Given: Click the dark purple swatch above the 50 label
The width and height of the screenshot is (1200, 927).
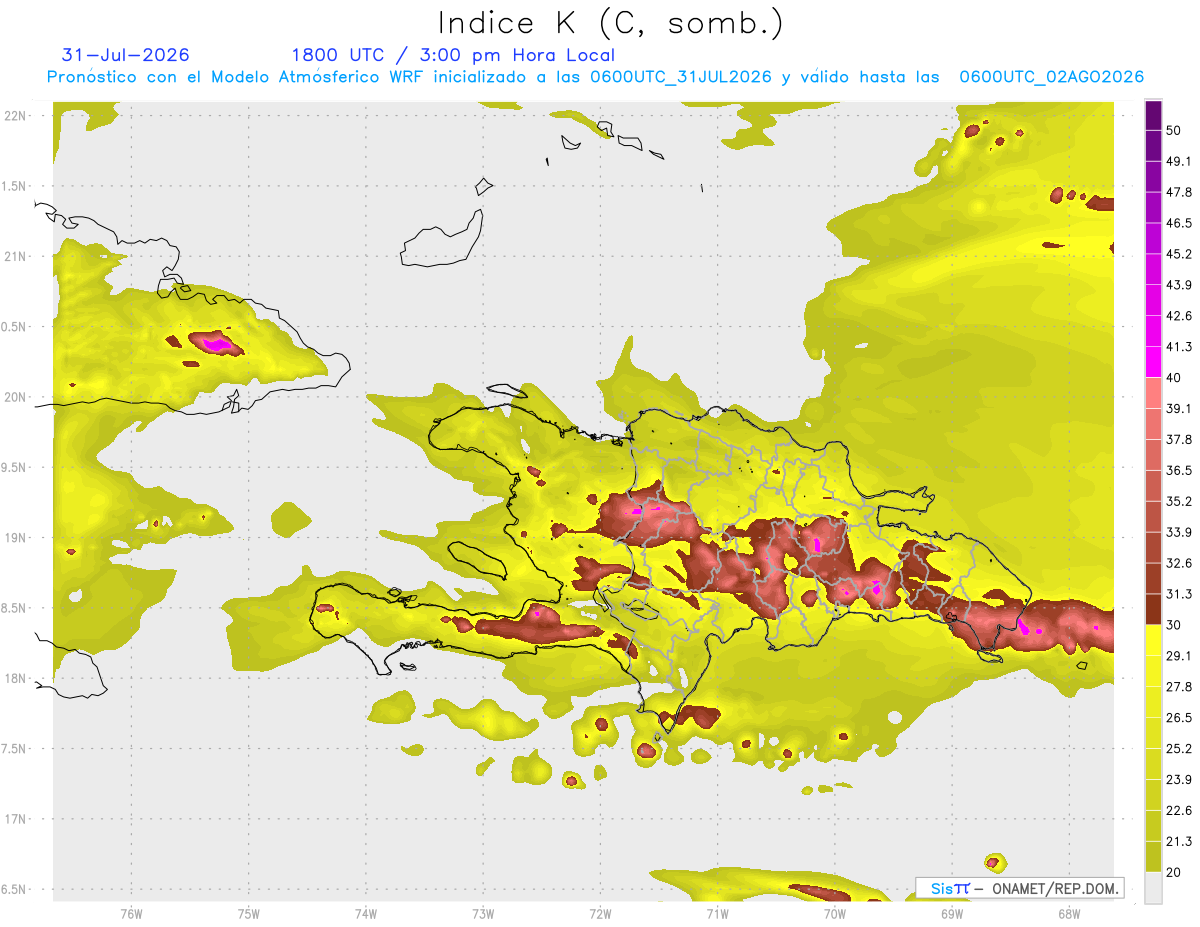Looking at the screenshot, I should pyautogui.click(x=1153, y=116).
